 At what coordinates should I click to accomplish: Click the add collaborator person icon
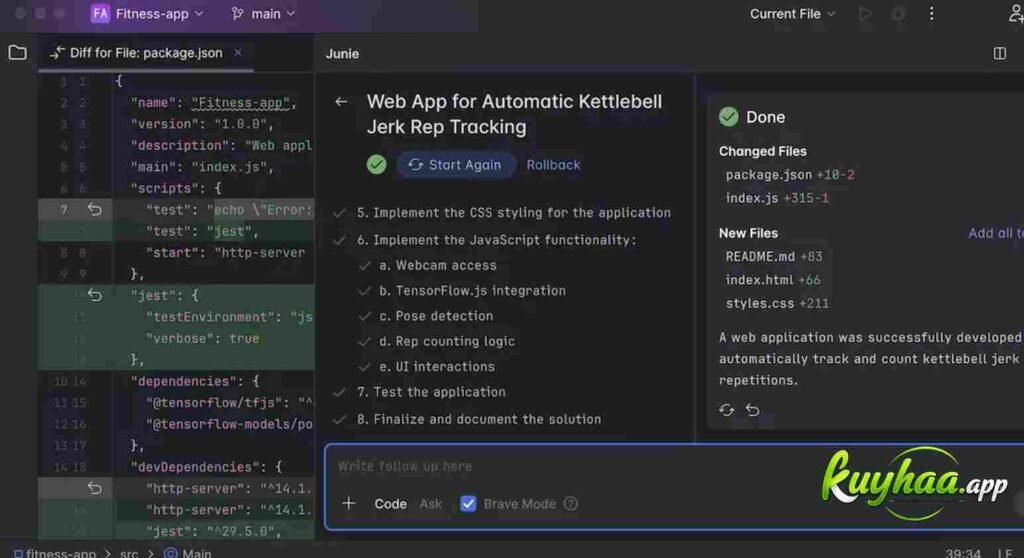[x=1016, y=14]
